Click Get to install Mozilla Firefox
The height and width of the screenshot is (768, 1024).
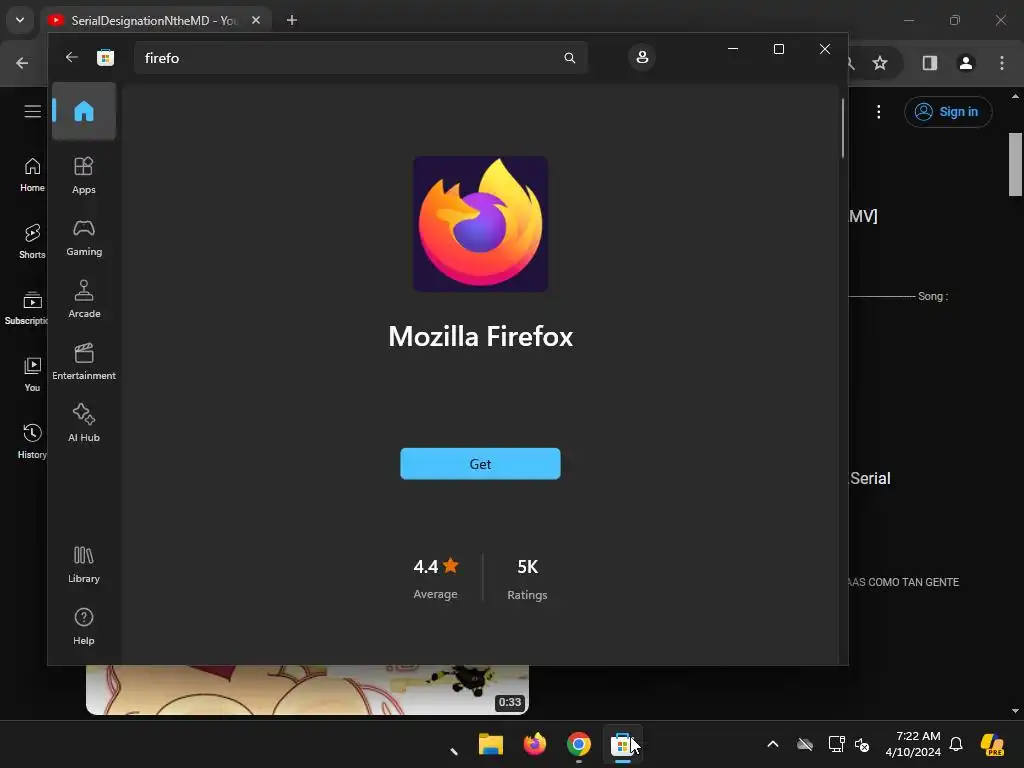480,464
